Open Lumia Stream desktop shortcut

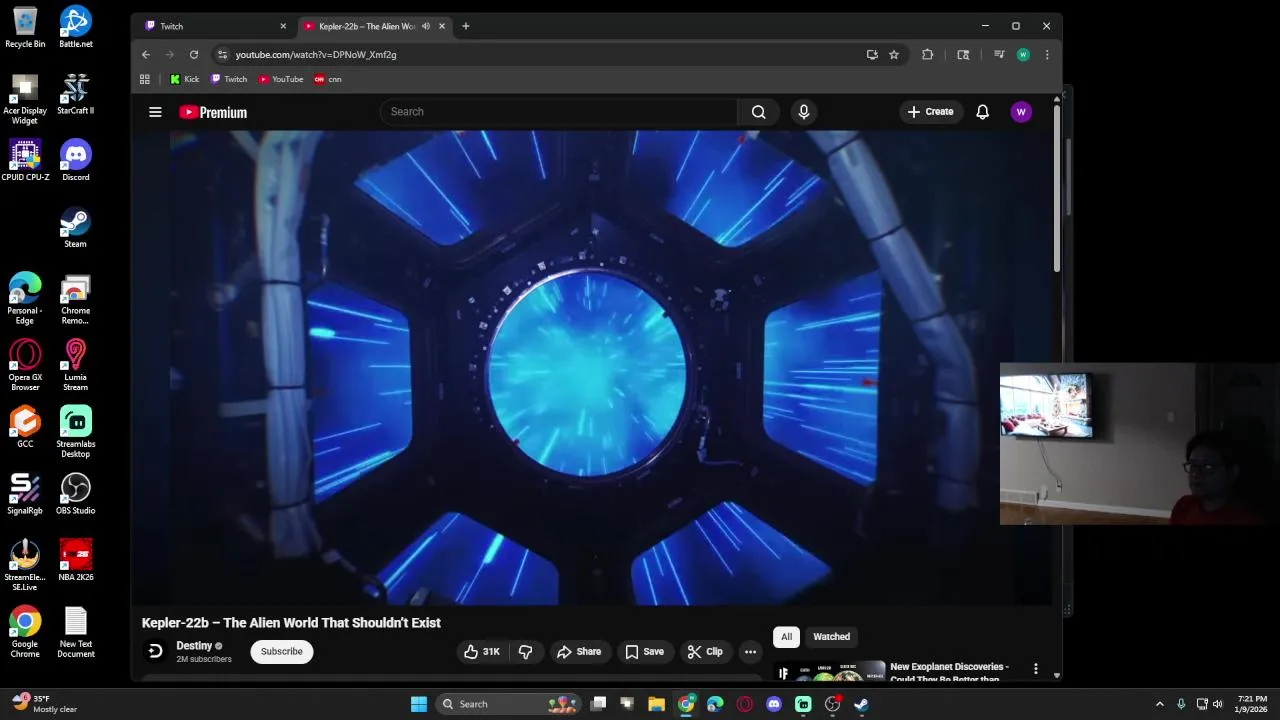(75, 365)
